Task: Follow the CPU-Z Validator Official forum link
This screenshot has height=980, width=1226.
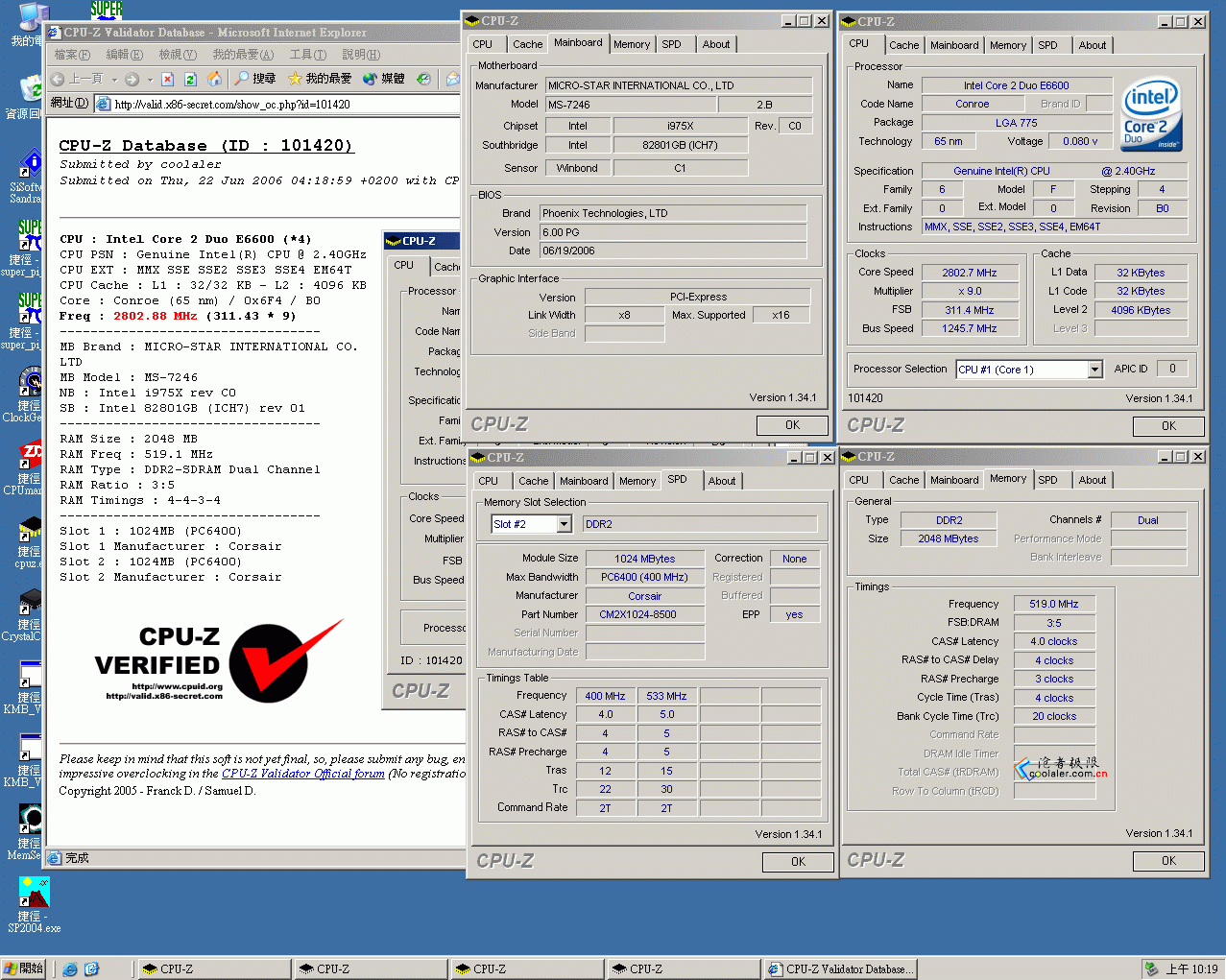Action: [x=303, y=774]
